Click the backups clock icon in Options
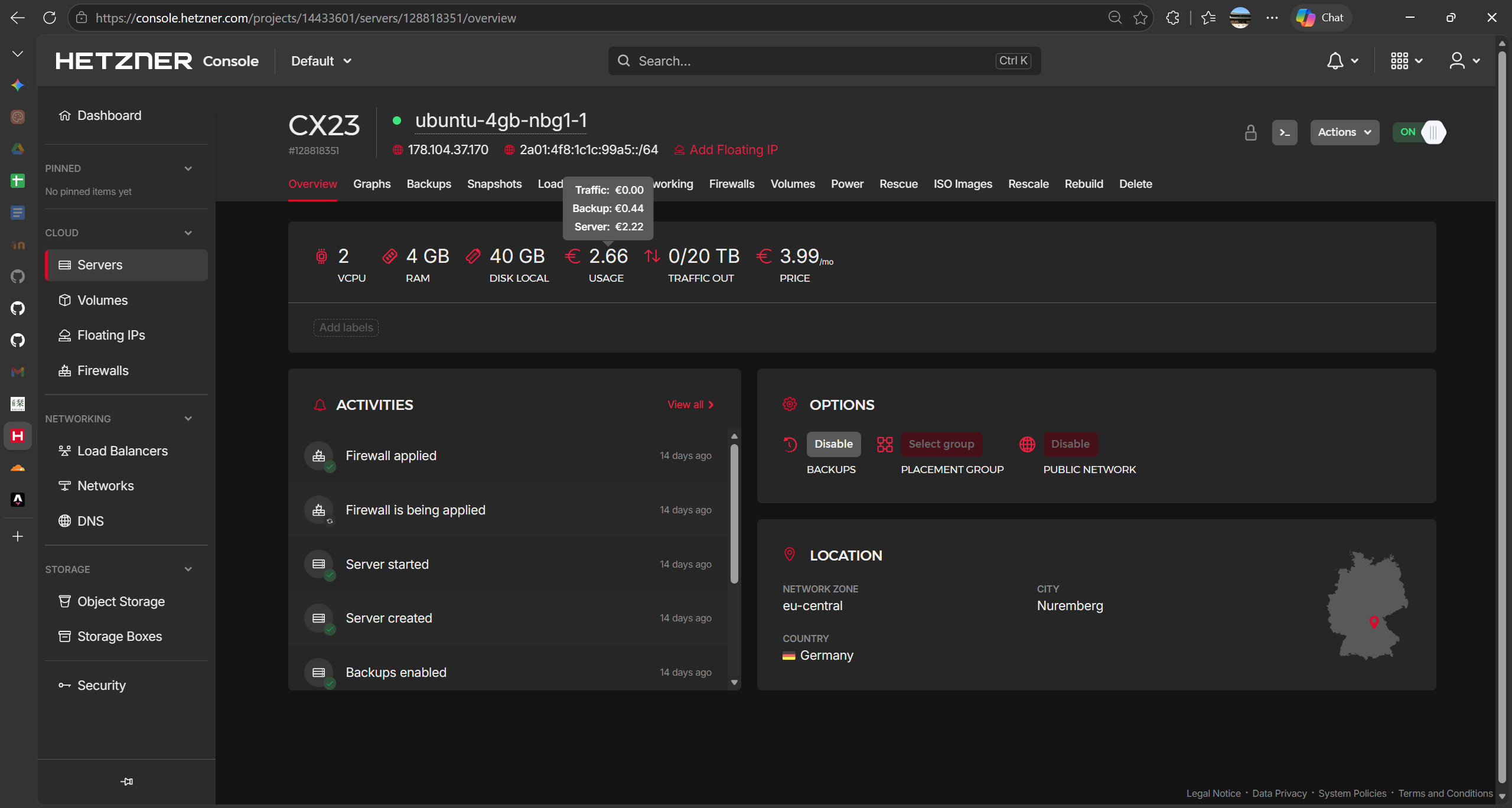This screenshot has width=1512, height=808. coord(790,444)
